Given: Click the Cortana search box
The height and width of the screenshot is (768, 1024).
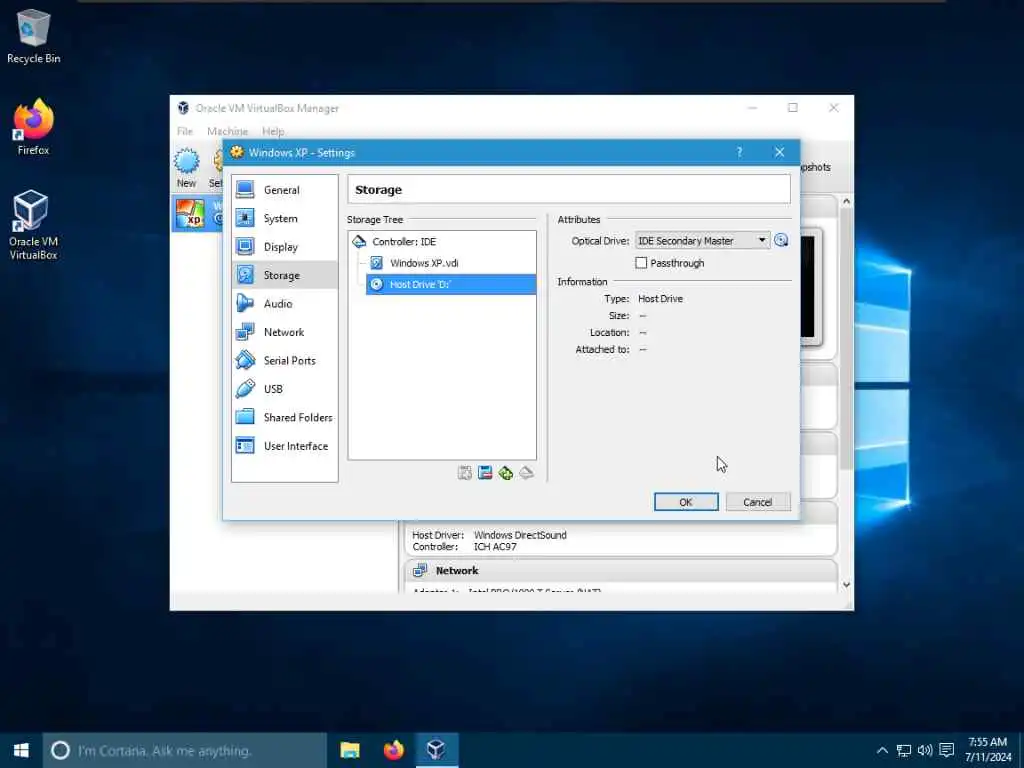Looking at the screenshot, I should point(185,751).
